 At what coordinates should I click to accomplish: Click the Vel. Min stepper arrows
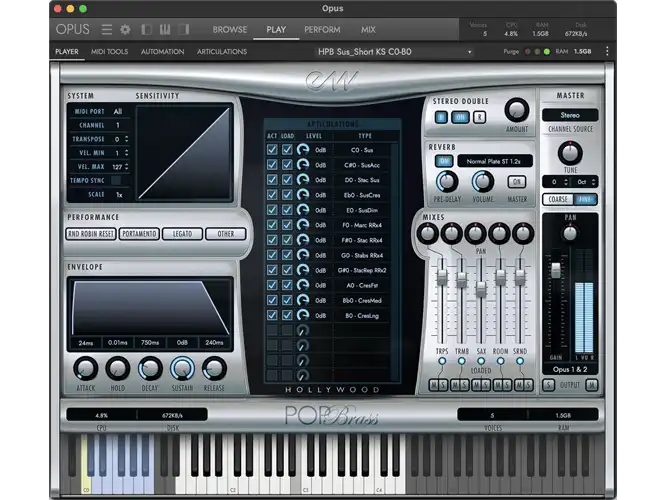pyautogui.click(x=126, y=153)
